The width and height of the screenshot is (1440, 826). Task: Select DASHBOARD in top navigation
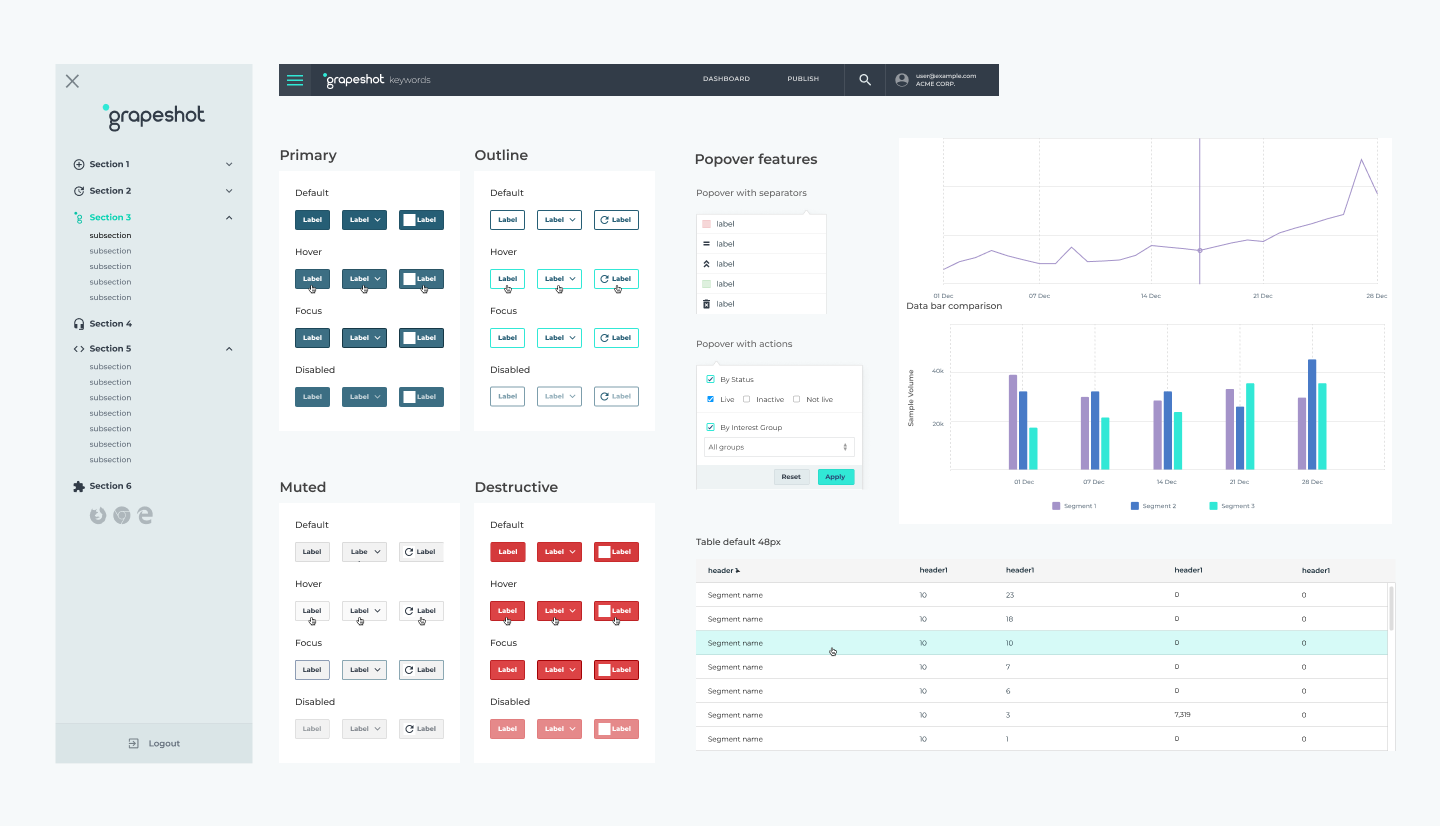click(x=726, y=79)
